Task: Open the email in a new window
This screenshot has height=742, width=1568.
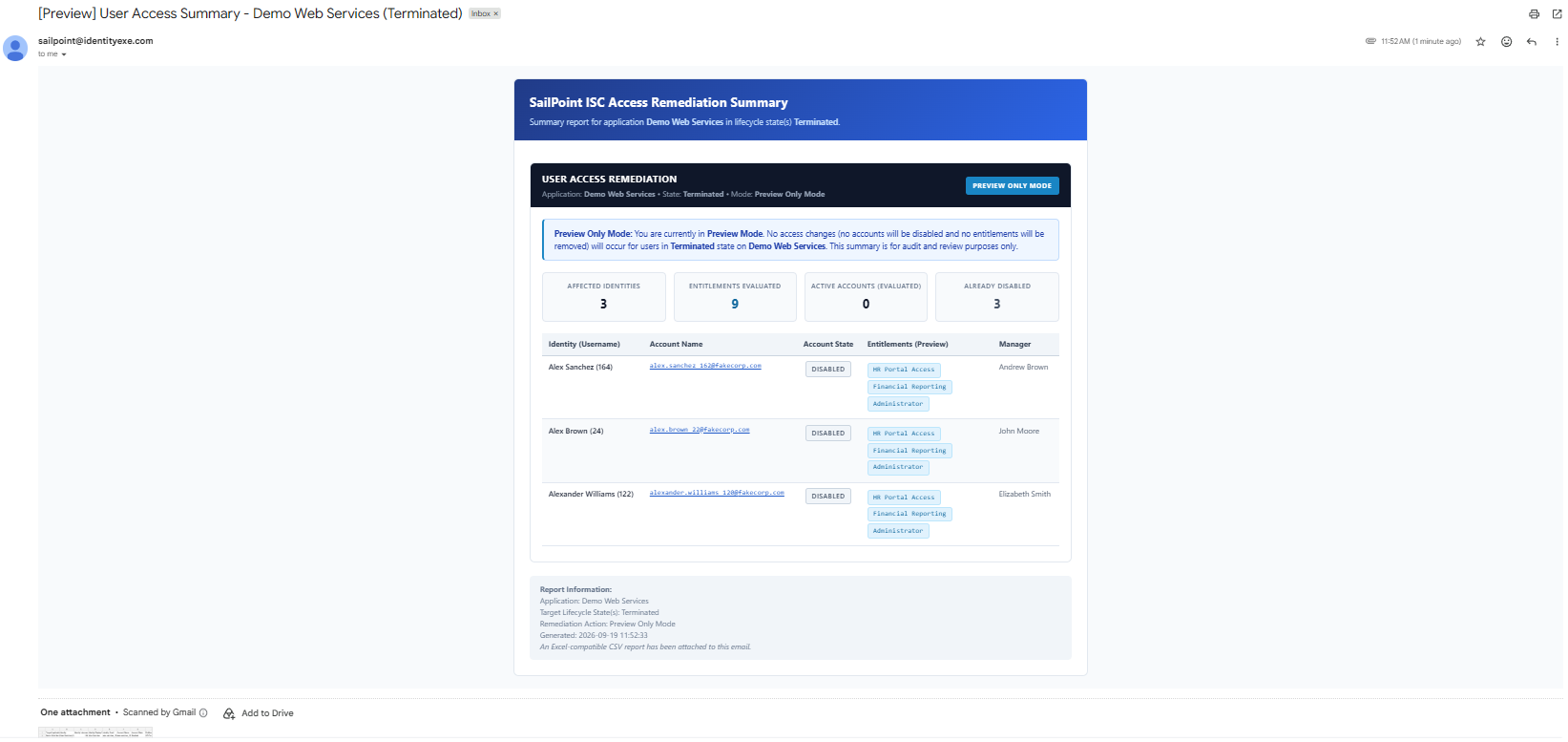Action: [1557, 14]
